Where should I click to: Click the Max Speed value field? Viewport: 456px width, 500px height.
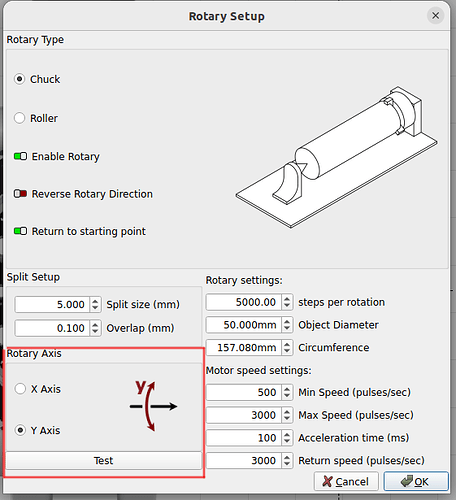(x=244, y=415)
